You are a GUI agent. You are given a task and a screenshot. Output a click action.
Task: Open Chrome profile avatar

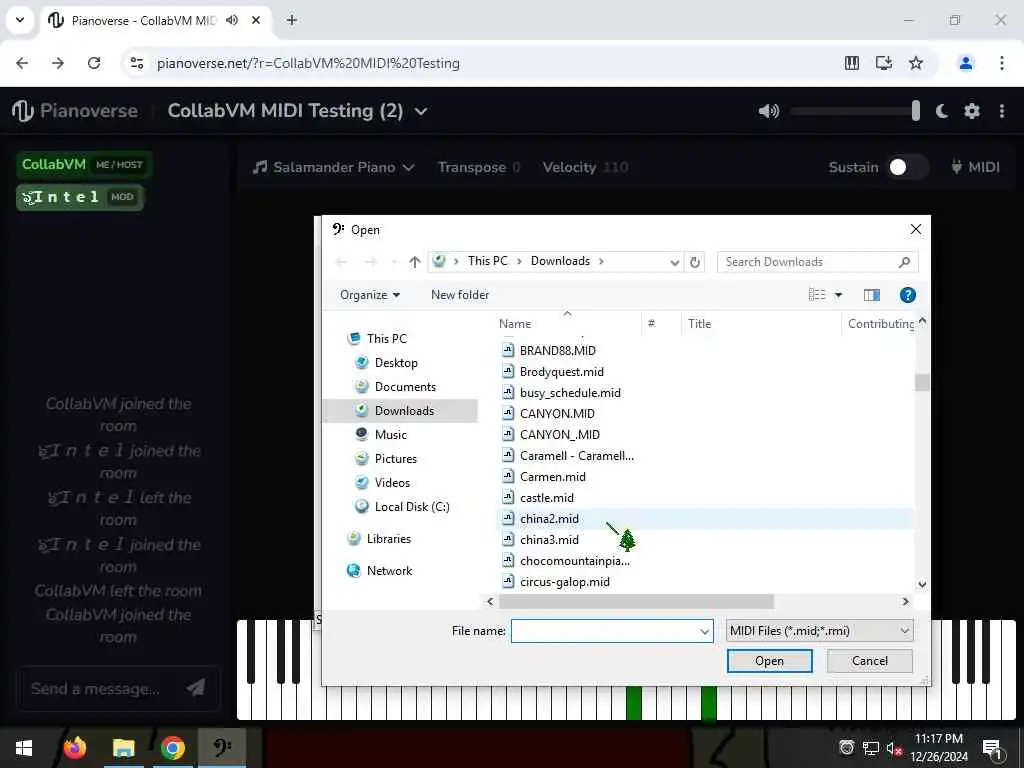click(965, 63)
